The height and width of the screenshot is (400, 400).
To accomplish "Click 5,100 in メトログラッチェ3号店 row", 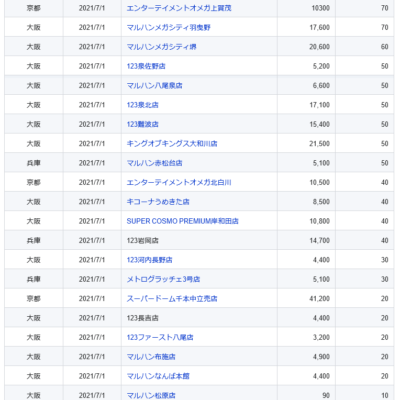I will (x=321, y=279).
